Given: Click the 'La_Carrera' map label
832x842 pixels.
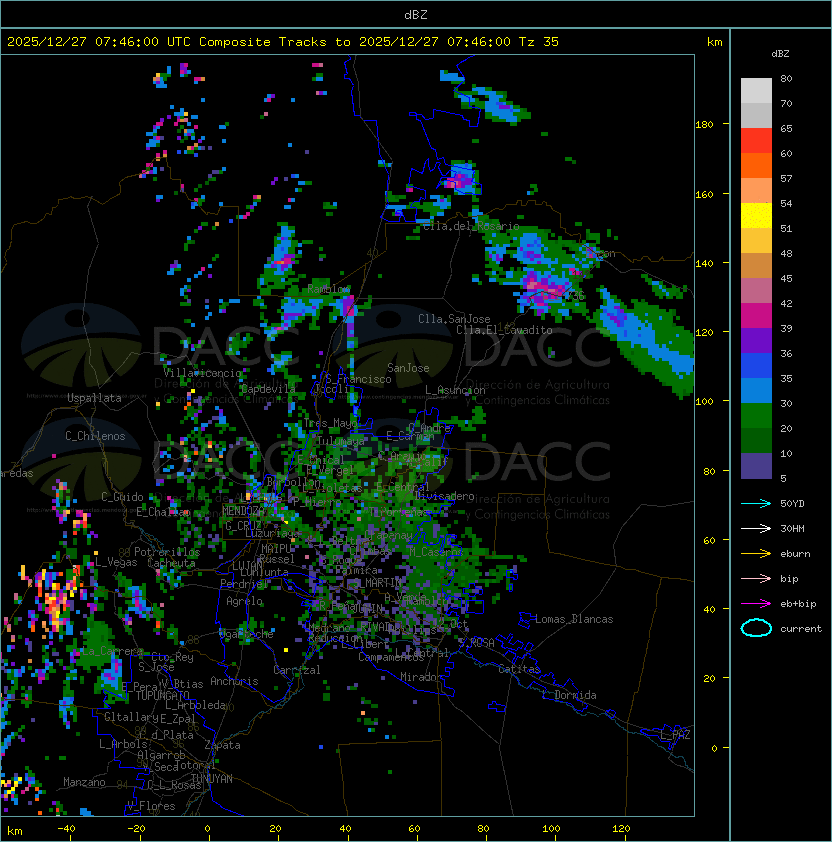Looking at the screenshot, I should (x=110, y=651).
